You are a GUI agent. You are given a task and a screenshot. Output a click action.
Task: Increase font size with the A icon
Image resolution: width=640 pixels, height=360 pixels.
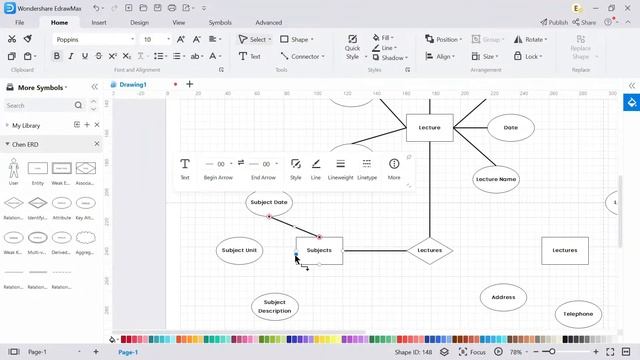point(181,39)
